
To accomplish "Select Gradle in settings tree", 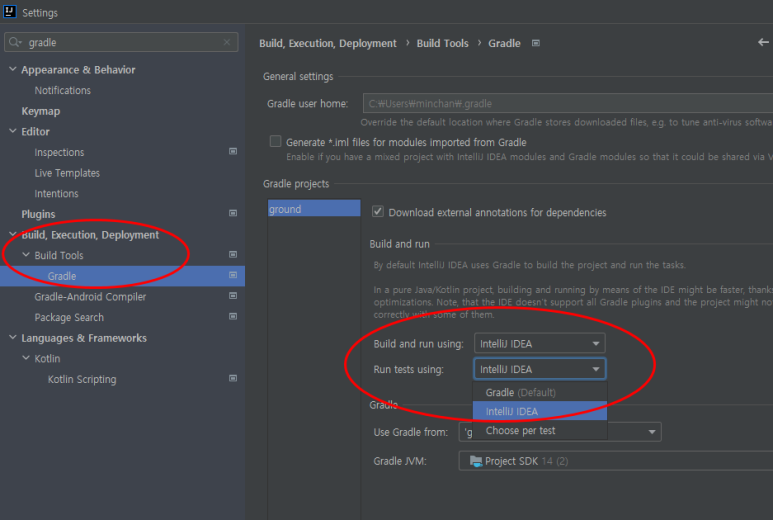I will click(x=122, y=276).
